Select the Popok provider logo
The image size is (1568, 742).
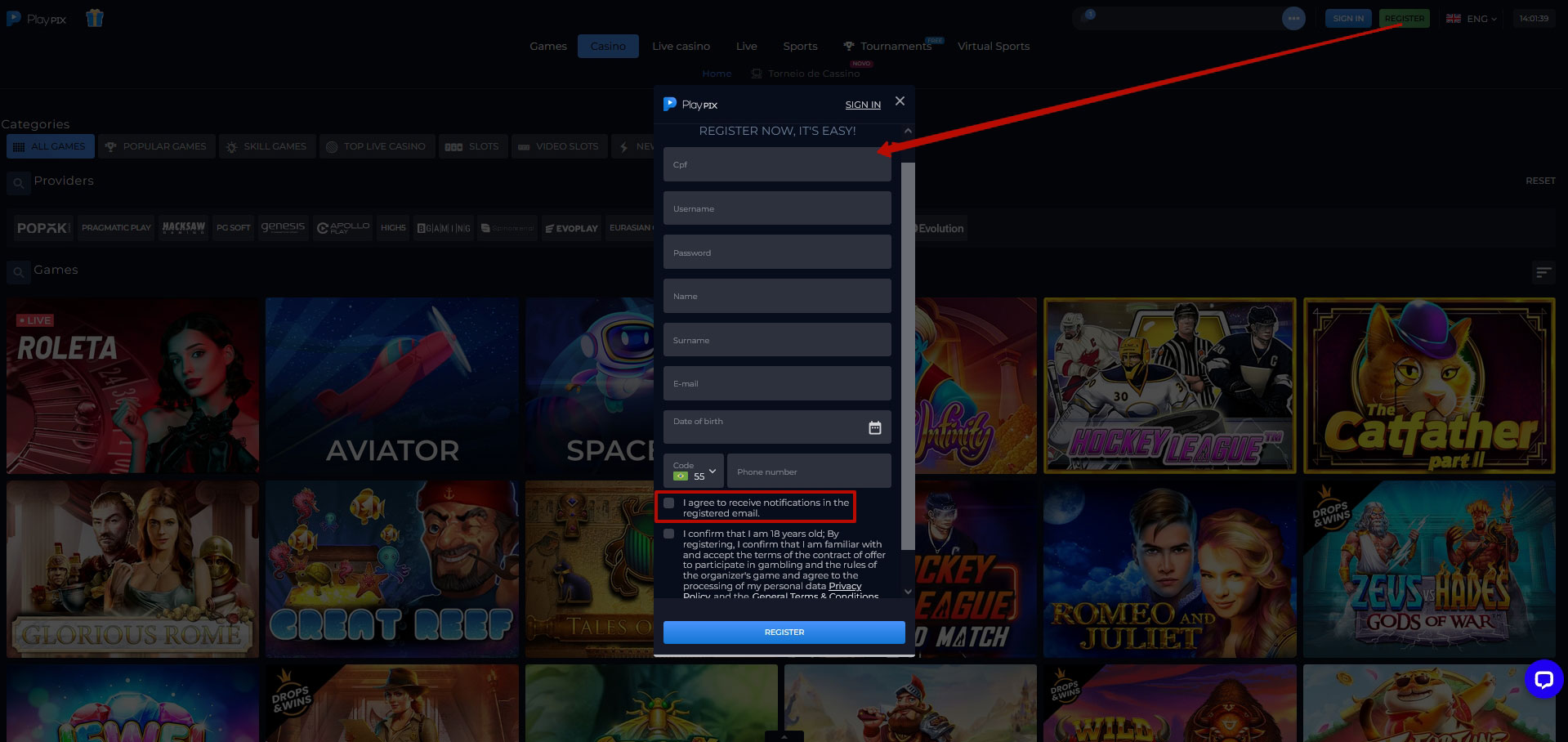point(43,228)
